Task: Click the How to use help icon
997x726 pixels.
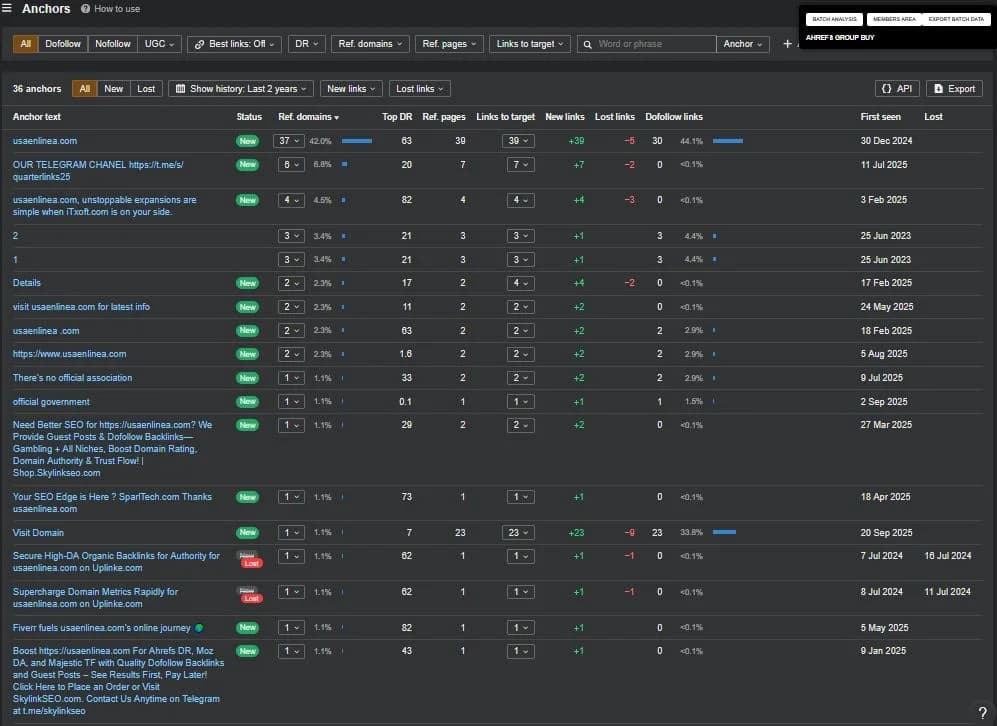Action: [x=85, y=9]
